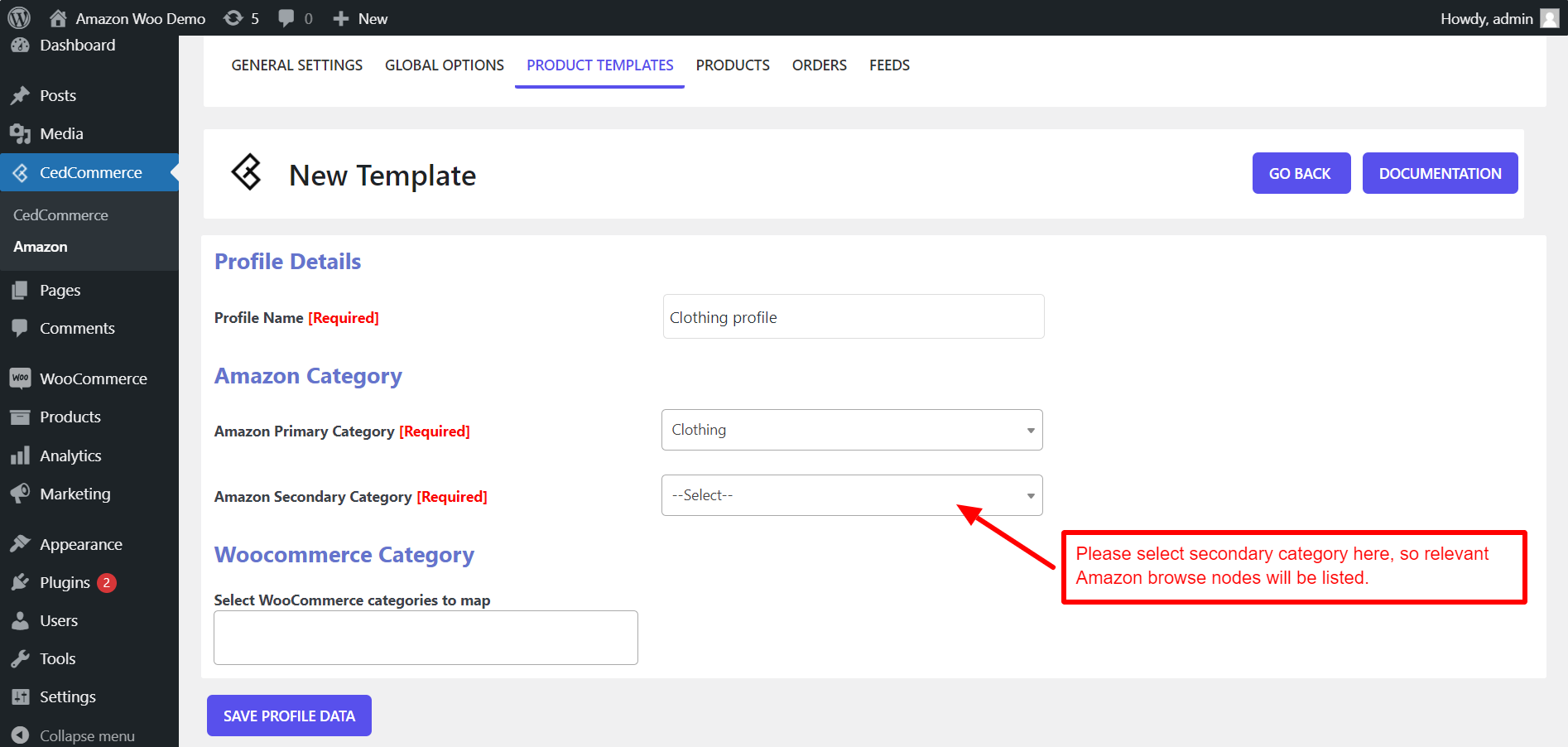
Task: Open the Orders tab
Action: coord(820,65)
